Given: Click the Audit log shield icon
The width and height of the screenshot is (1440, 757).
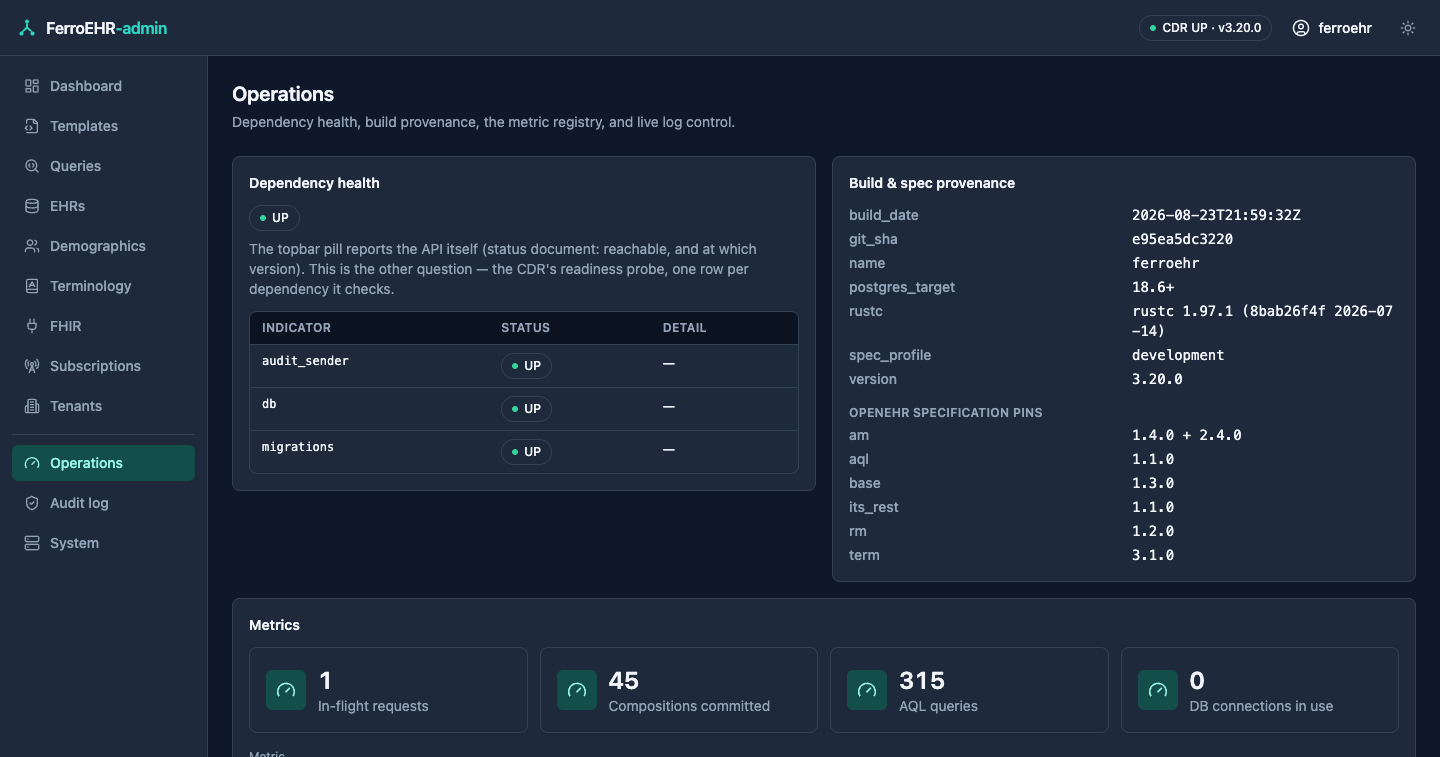Looking at the screenshot, I should point(32,503).
